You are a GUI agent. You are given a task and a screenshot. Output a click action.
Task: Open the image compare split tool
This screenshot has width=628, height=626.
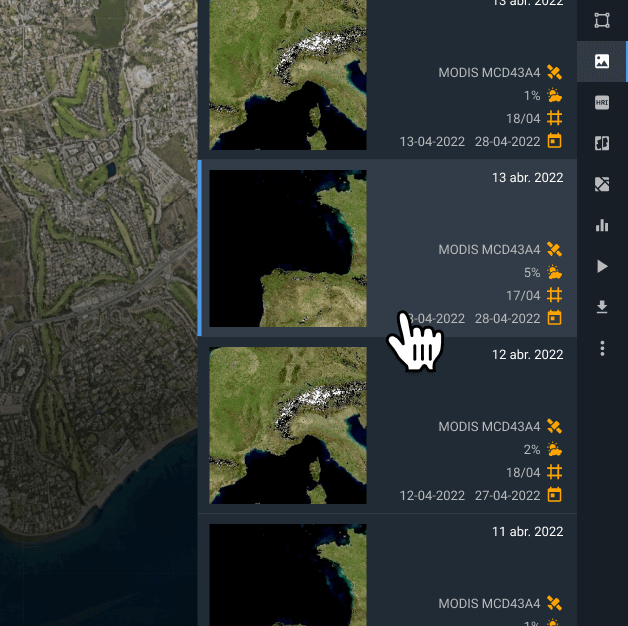pyautogui.click(x=602, y=143)
